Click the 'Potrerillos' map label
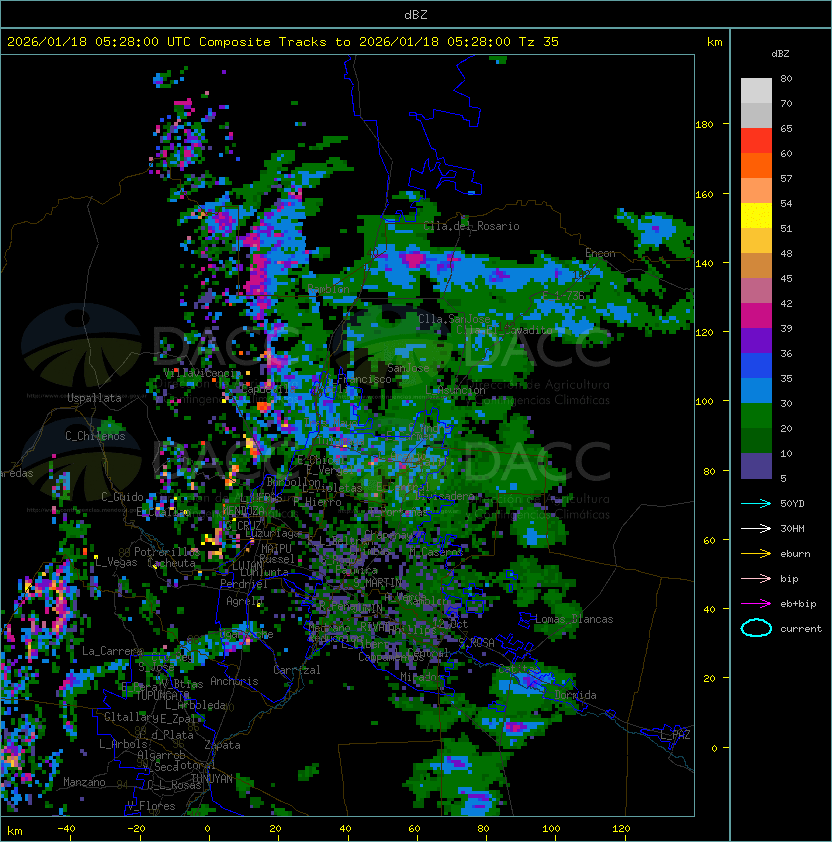This screenshot has width=832, height=842. point(167,552)
